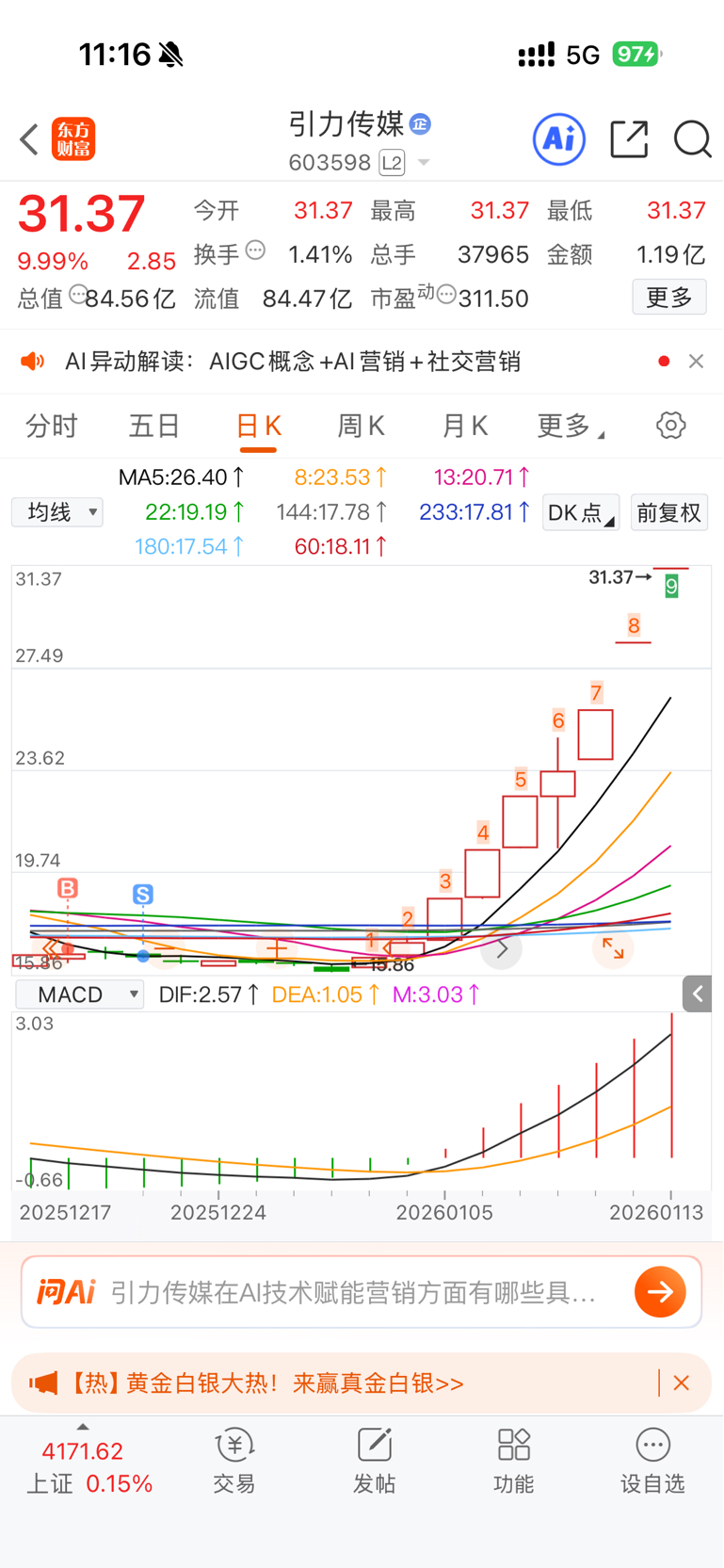The height and width of the screenshot is (1568, 724).
Task: Tap the silent mode bell icon
Action: 171,55
